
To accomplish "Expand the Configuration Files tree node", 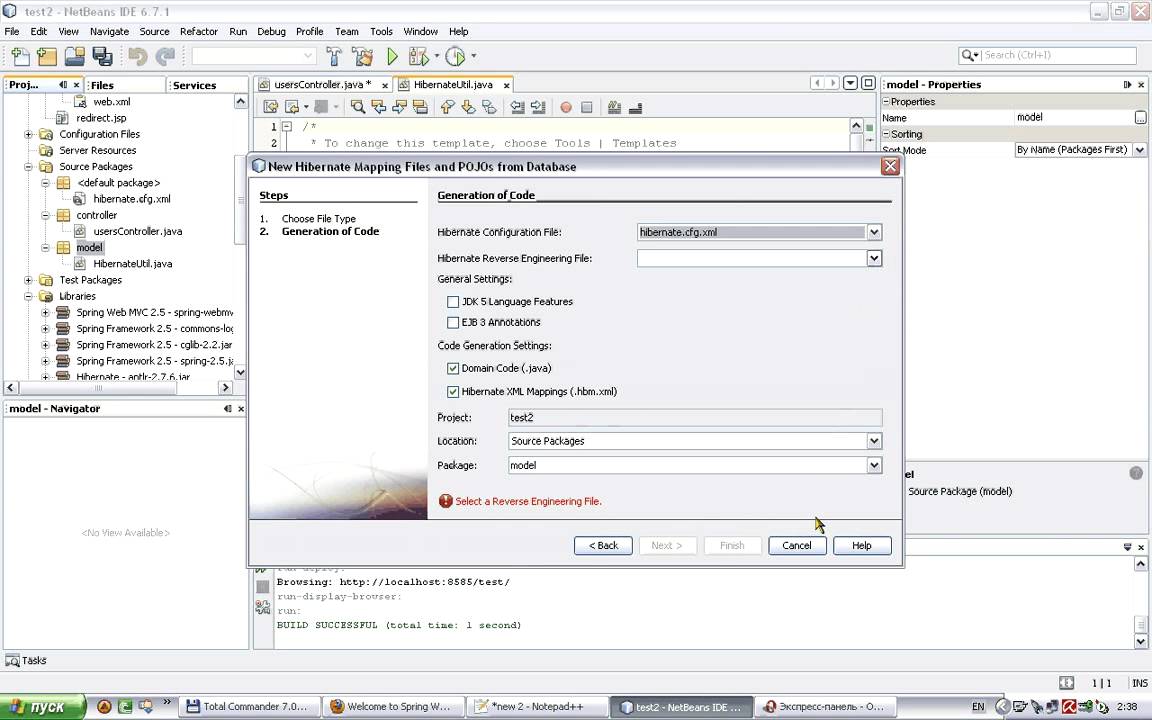I will 29,134.
